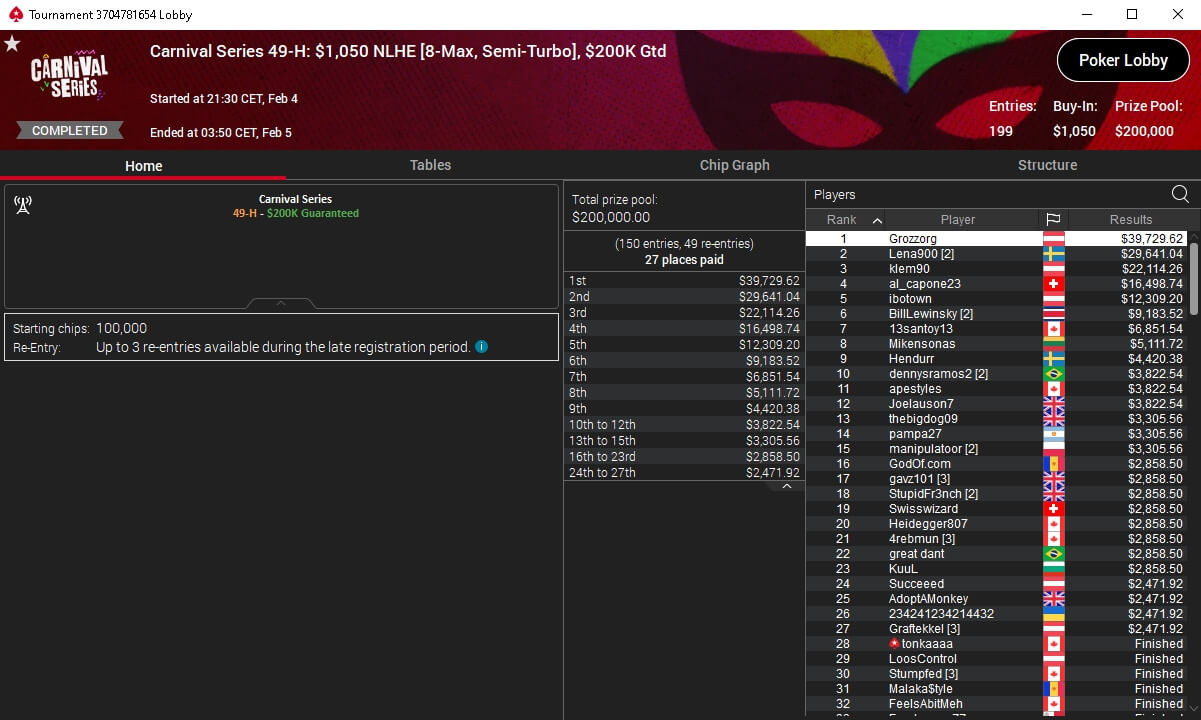Select player Lena900 row
Screen dimensions: 1201x720
pos(996,254)
